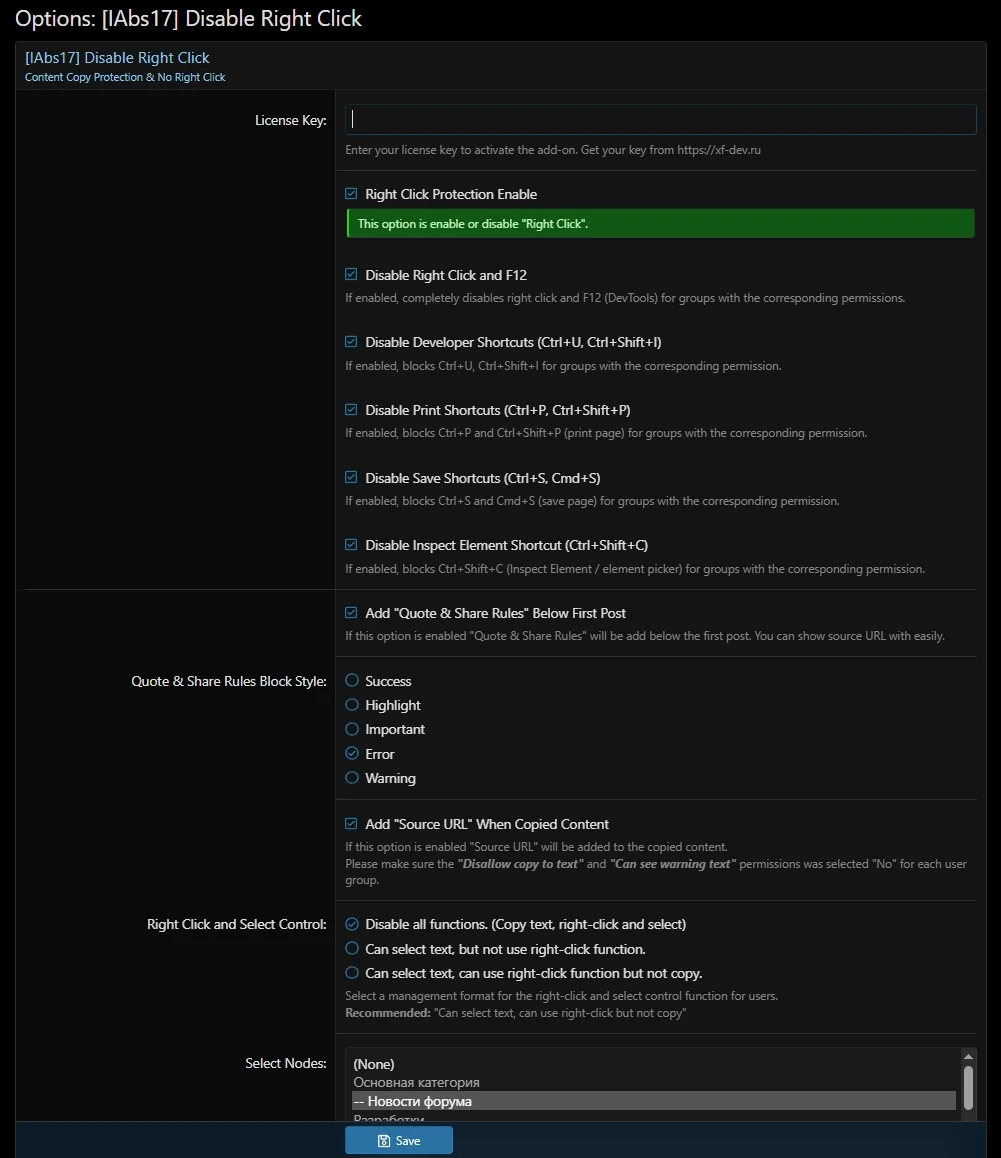Image resolution: width=1001 pixels, height=1158 pixels.
Task: Toggle Add Quote & Share Rules checkbox
Action: tap(352, 612)
